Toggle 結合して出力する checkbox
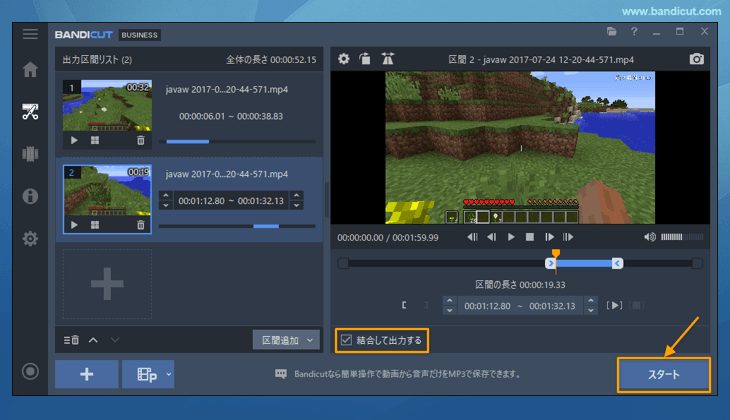730x420 pixels. (x=346, y=340)
